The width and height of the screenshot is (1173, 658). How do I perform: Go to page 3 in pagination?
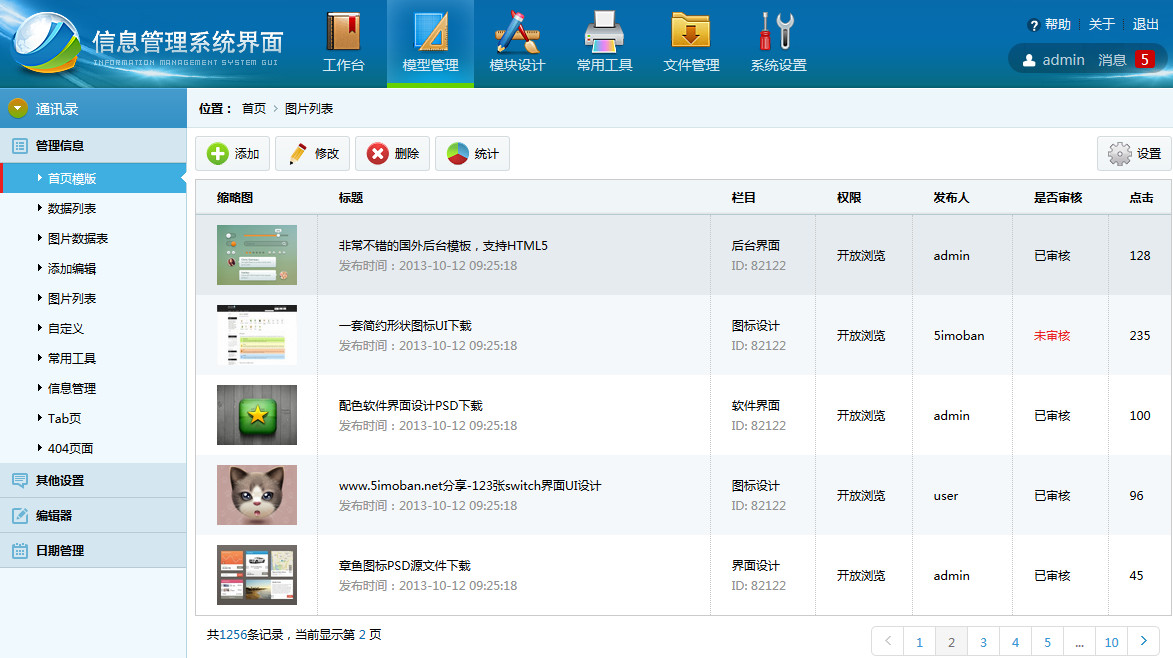pos(983,642)
